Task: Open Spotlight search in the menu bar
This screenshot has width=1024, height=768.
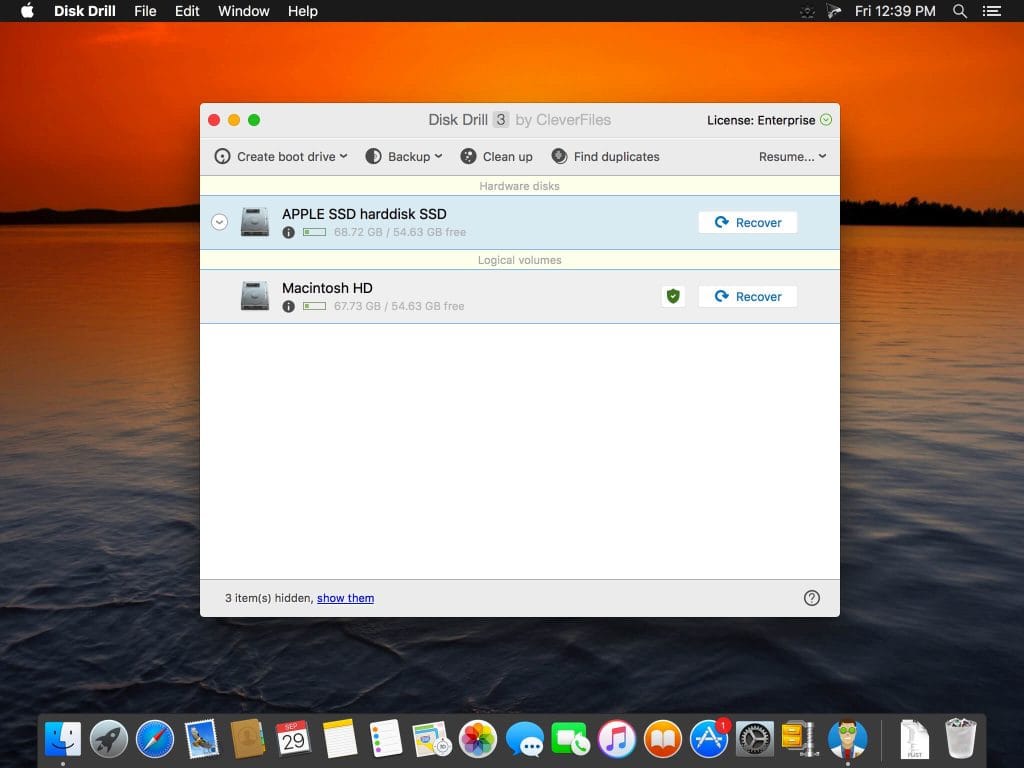Action: pos(959,11)
